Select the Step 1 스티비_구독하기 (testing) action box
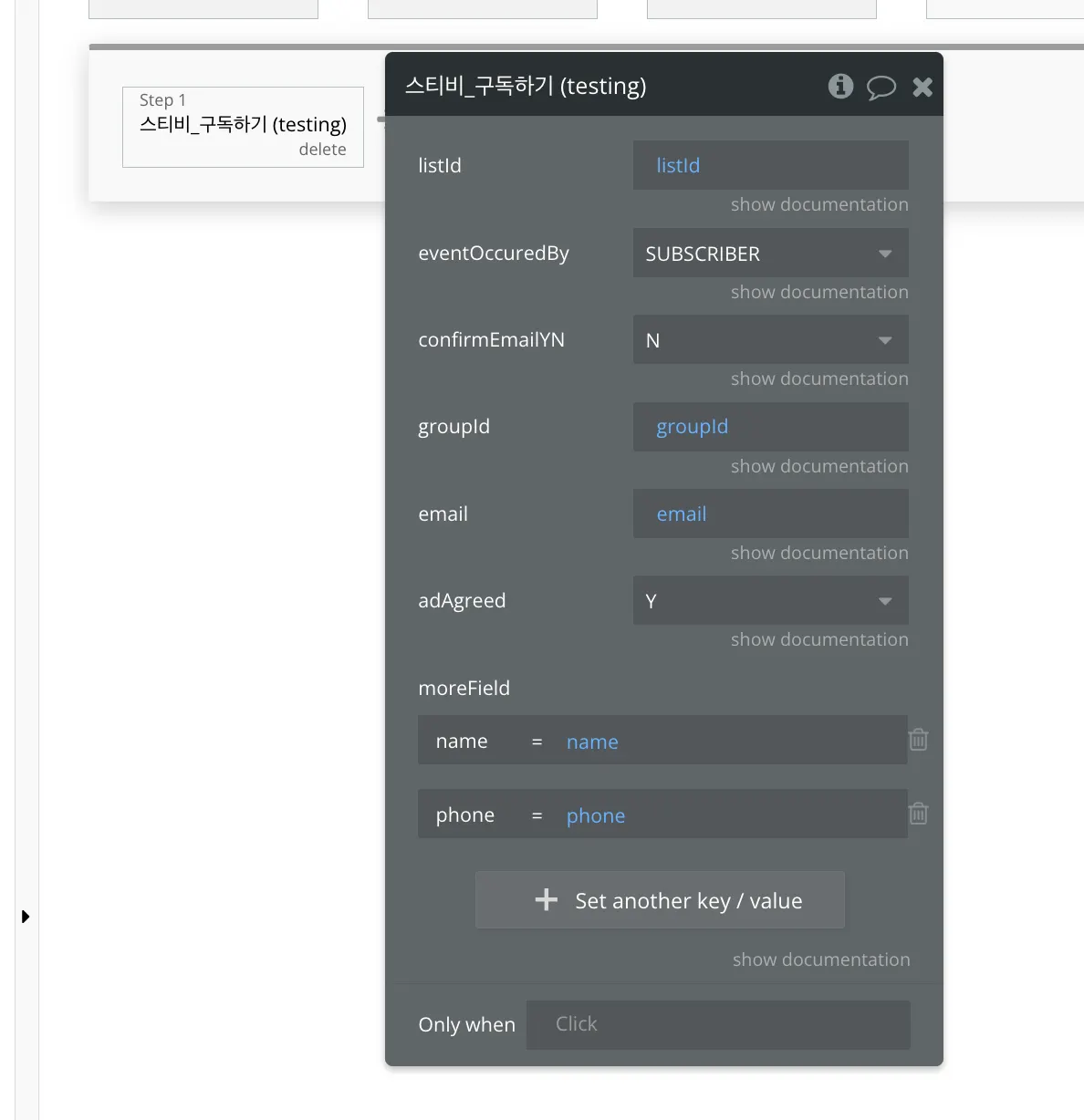This screenshot has width=1084, height=1120. point(243,127)
